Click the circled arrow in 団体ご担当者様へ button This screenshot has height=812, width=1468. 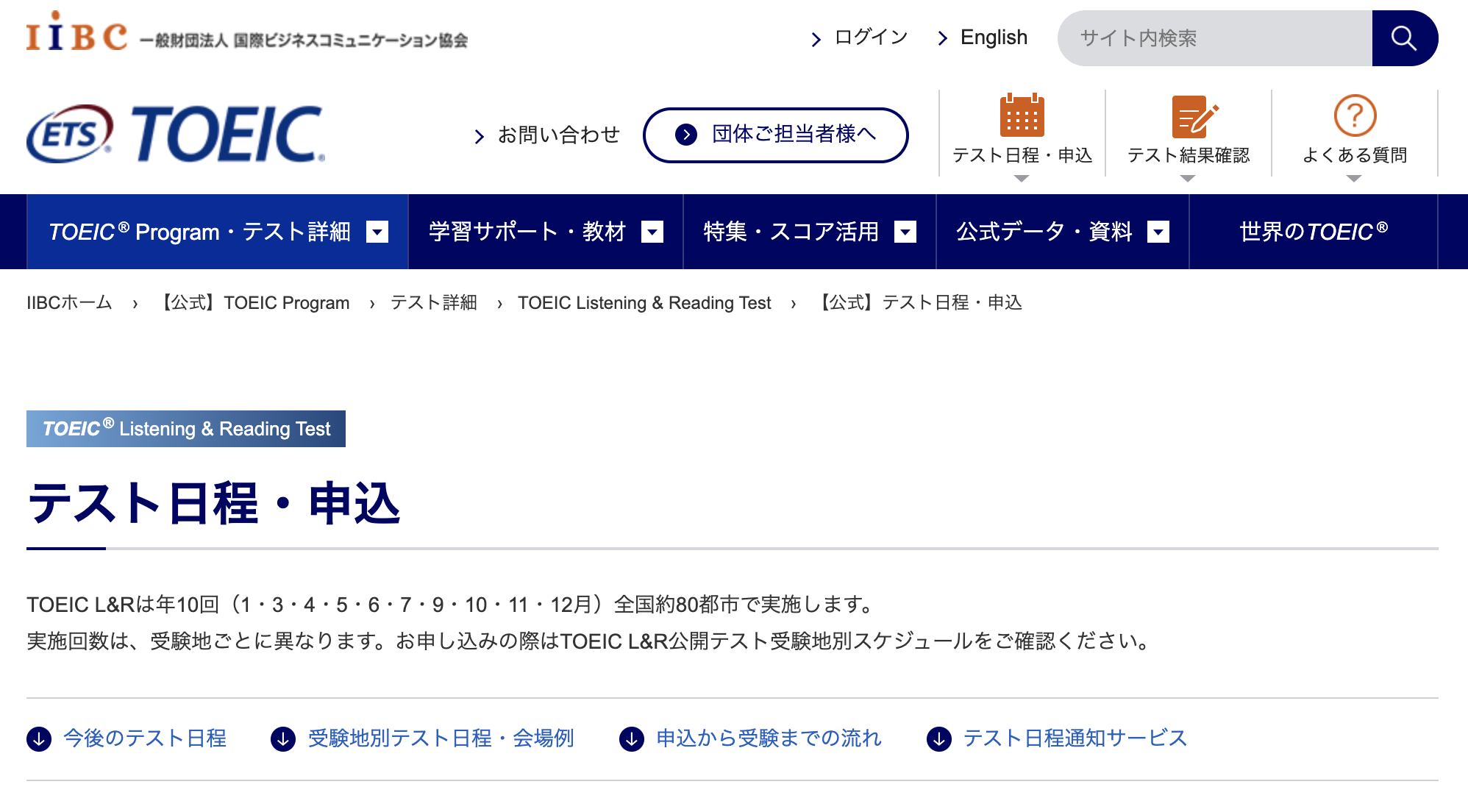point(686,135)
